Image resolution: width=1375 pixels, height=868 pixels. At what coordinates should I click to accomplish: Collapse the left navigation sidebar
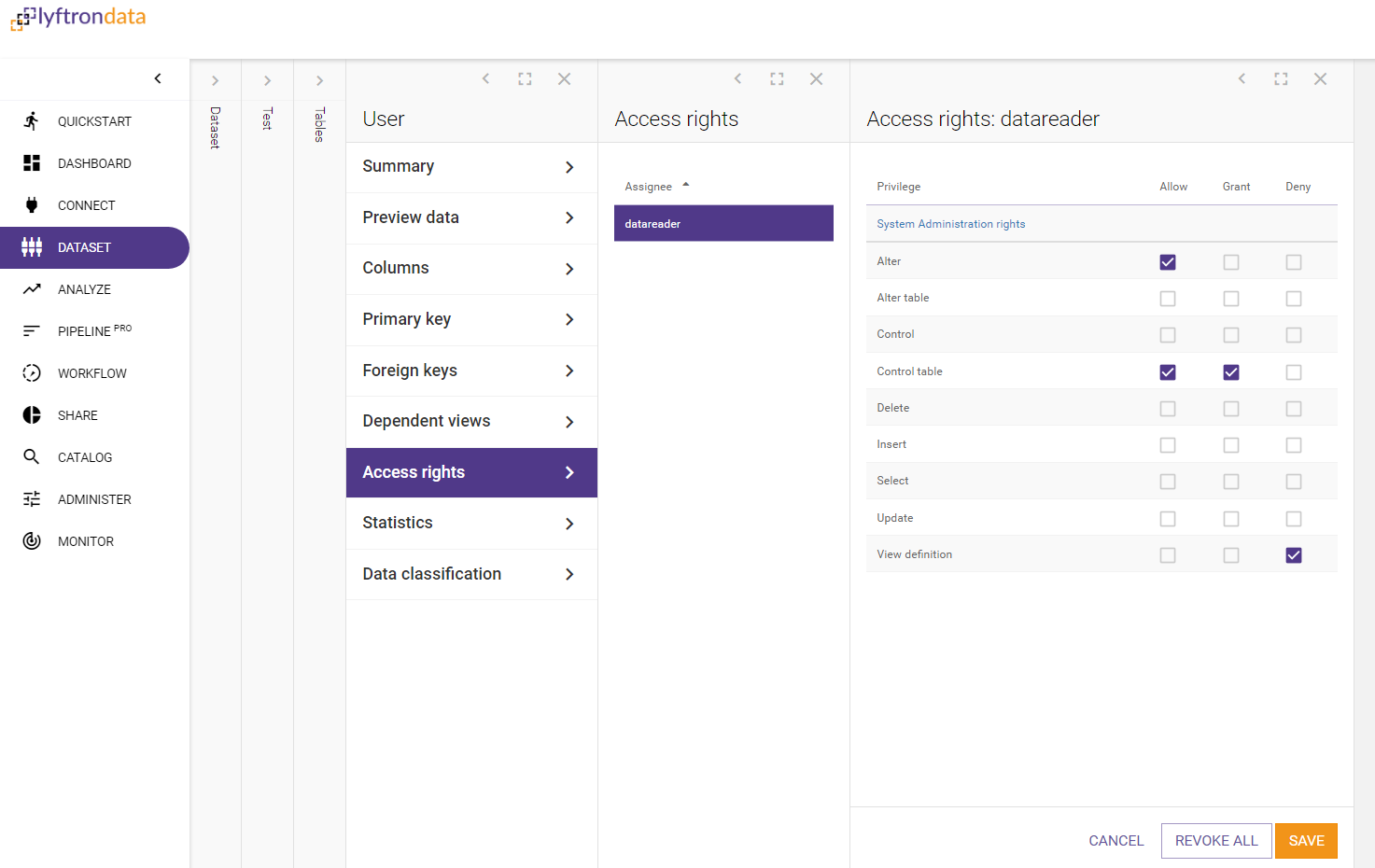158,78
